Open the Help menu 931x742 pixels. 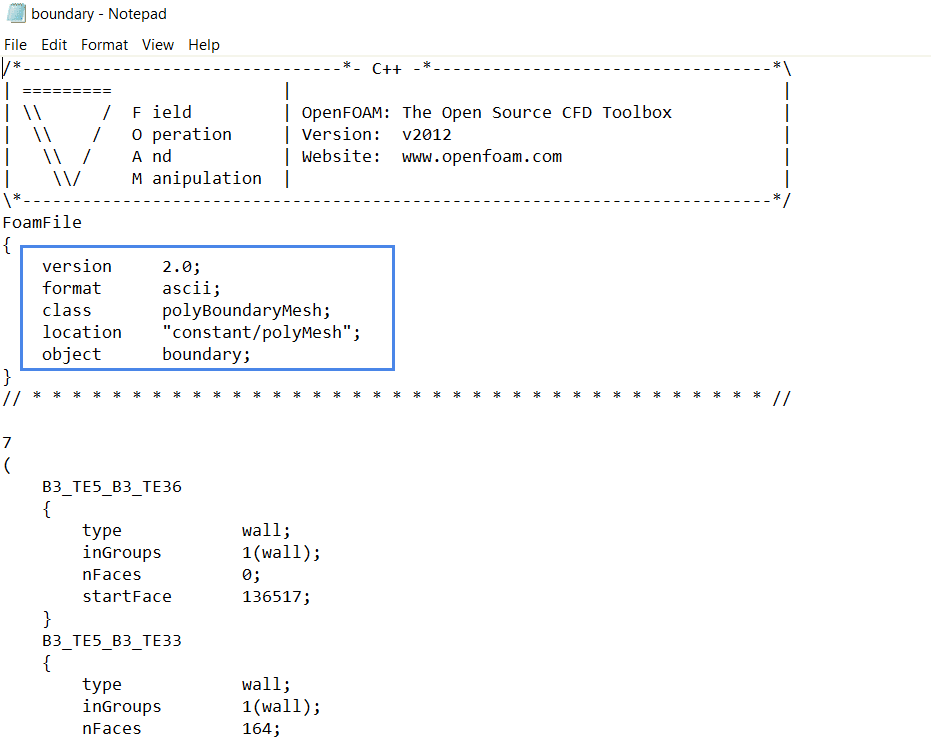tap(204, 45)
